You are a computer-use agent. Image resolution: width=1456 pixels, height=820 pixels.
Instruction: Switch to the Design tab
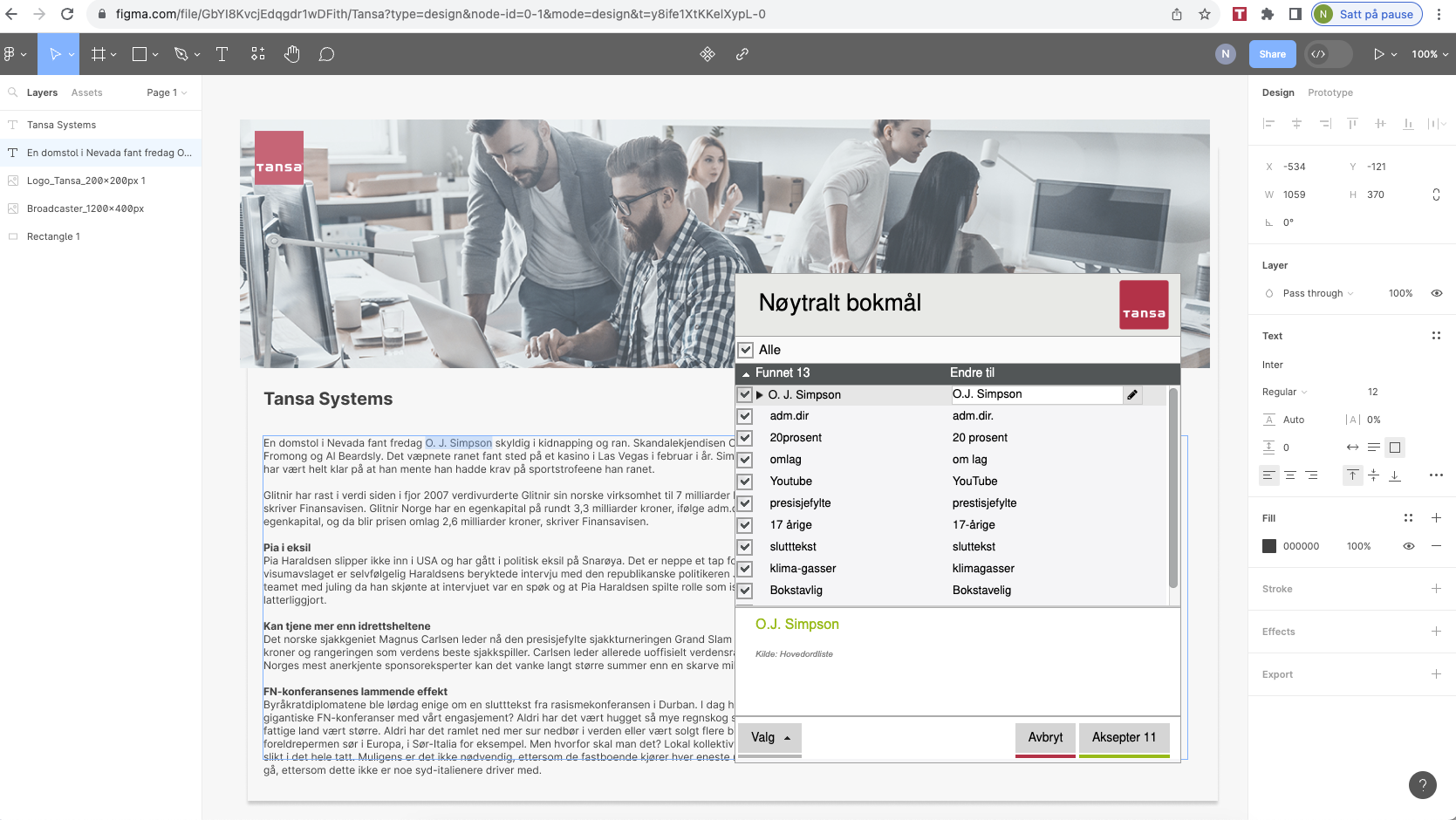(1278, 92)
